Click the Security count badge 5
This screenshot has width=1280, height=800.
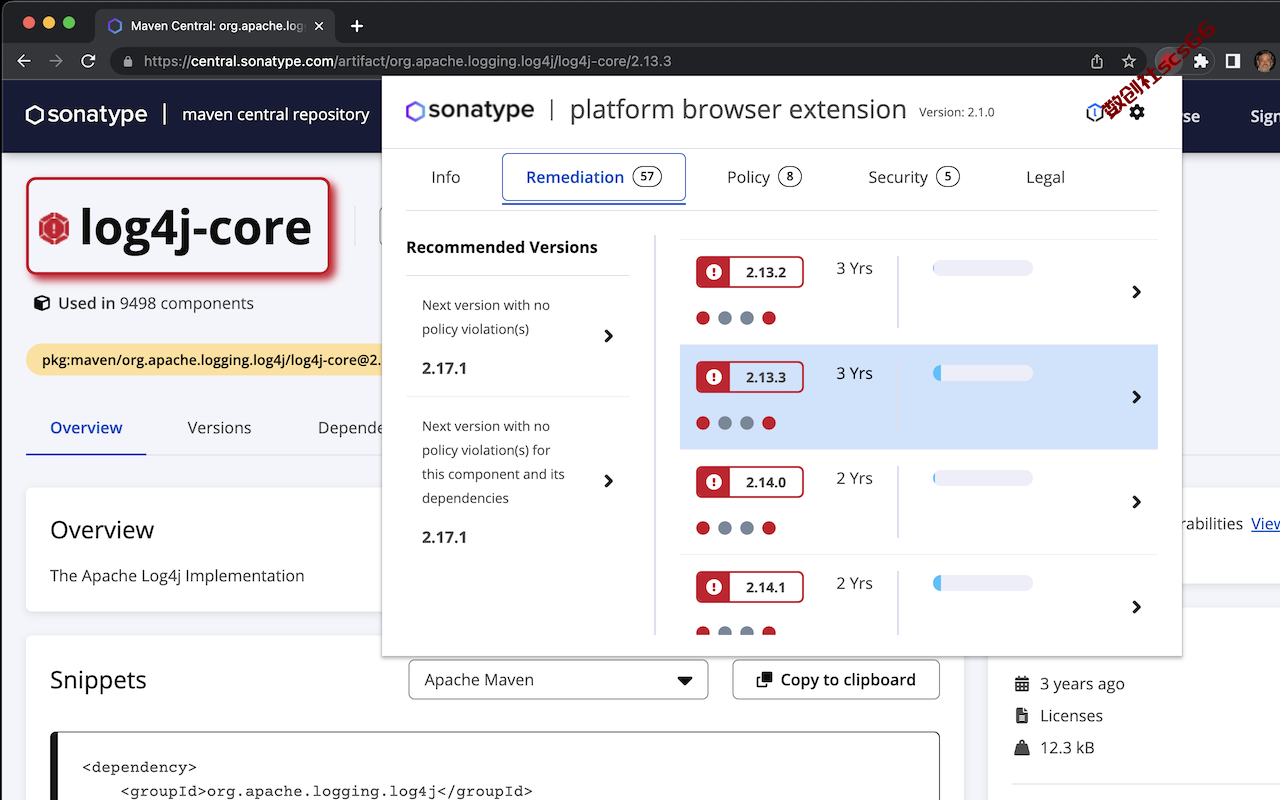click(947, 177)
